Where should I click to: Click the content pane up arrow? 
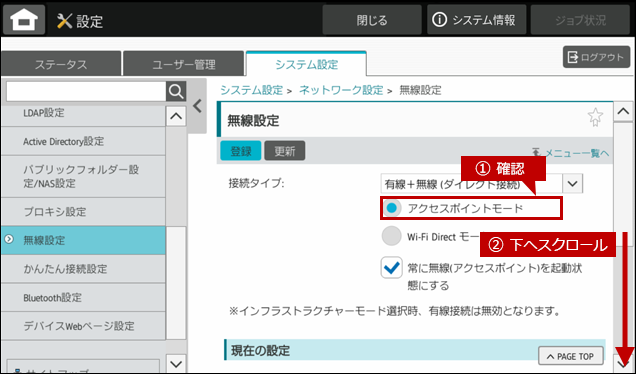point(623,111)
